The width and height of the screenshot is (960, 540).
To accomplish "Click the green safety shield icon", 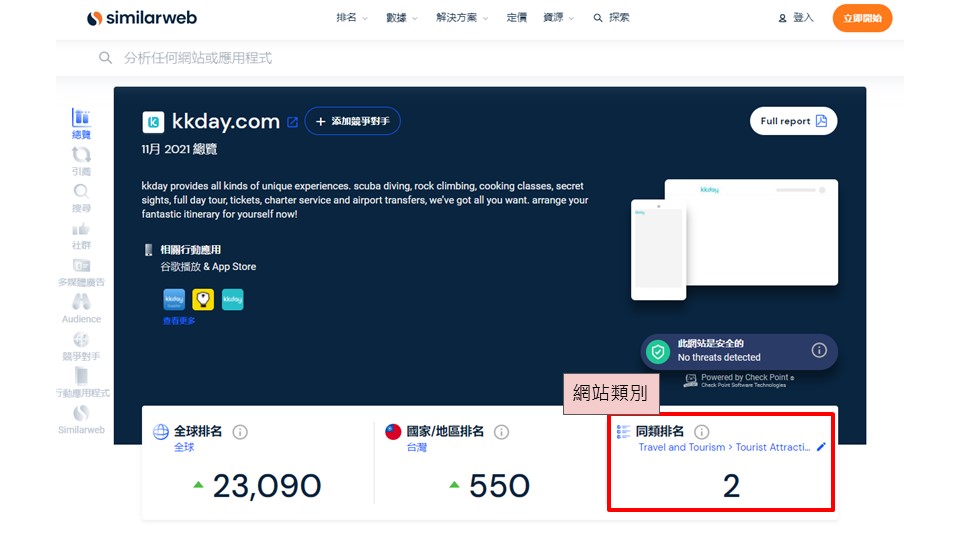I will coord(658,352).
